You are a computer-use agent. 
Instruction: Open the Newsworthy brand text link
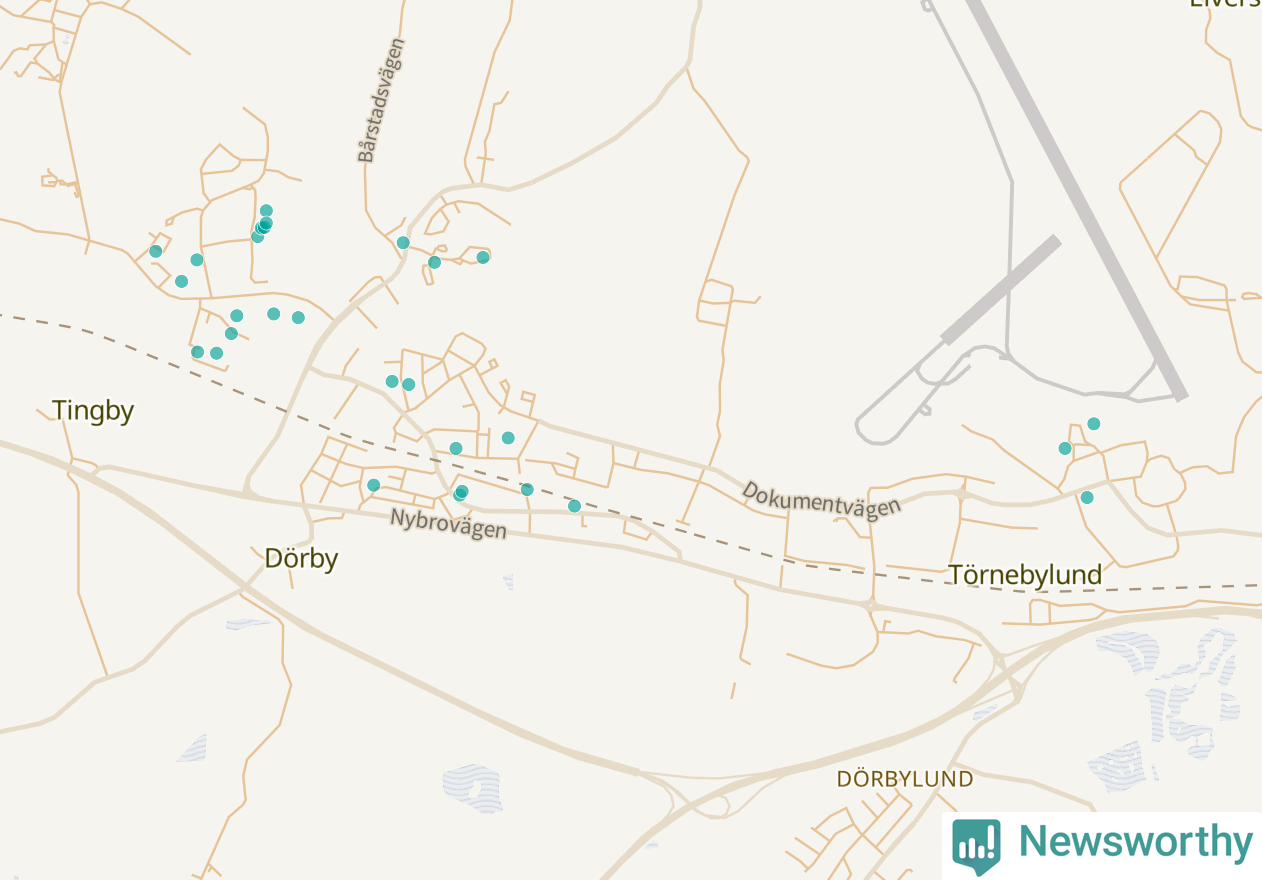pyautogui.click(x=1135, y=842)
